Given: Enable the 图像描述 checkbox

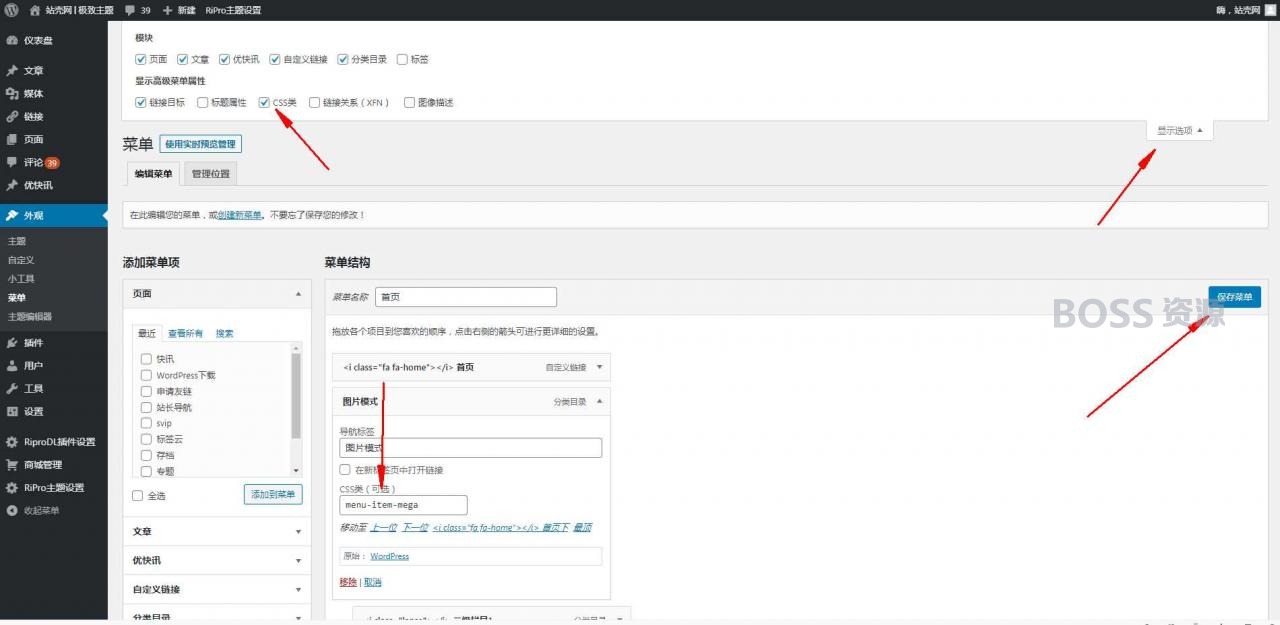Looking at the screenshot, I should pyautogui.click(x=409, y=102).
